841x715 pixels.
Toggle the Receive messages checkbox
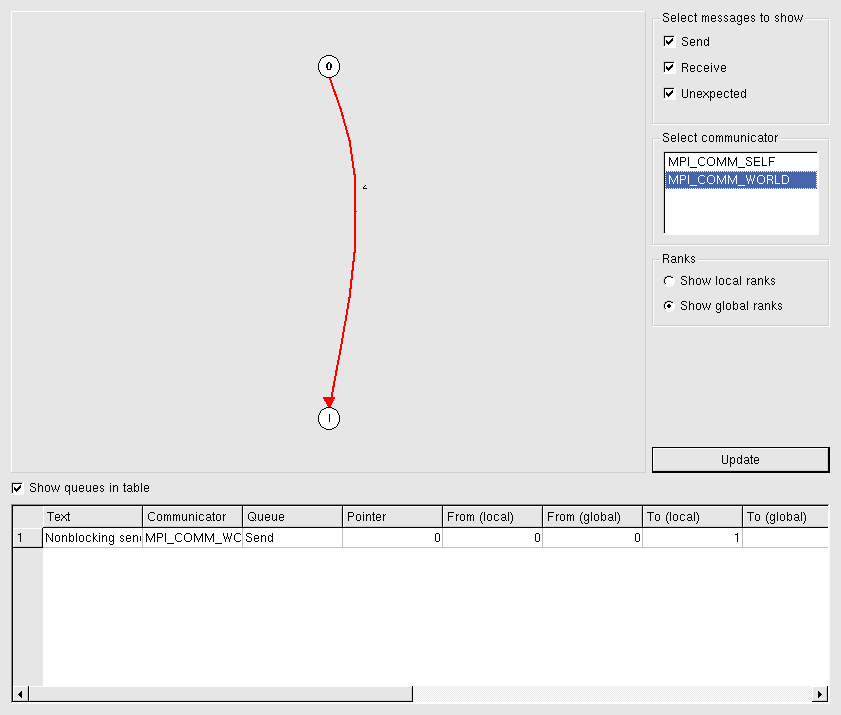click(669, 68)
